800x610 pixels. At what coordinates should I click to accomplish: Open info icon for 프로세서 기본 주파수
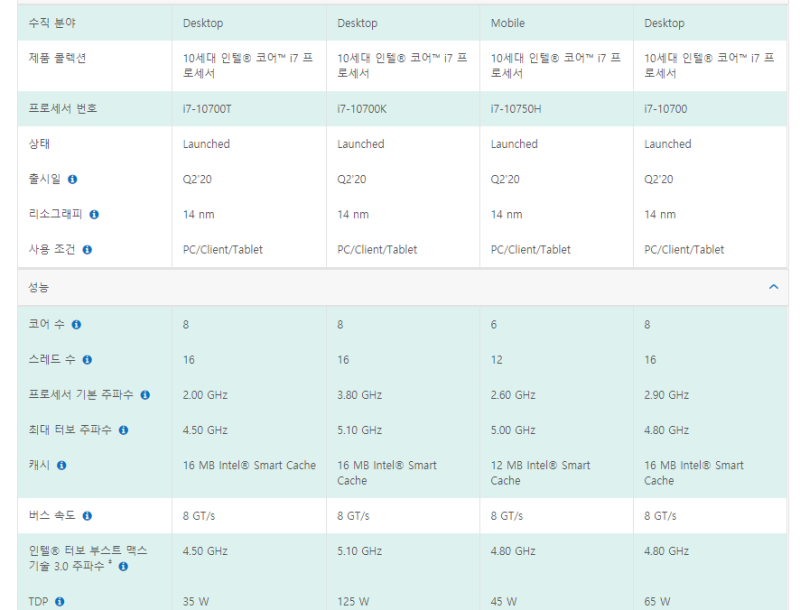(145, 395)
